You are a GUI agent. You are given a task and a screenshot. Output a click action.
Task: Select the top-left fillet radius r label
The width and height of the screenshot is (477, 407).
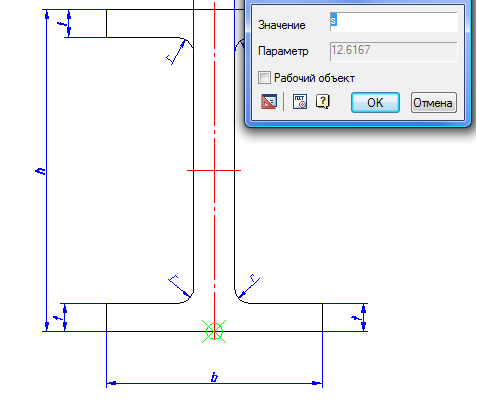tap(170, 59)
